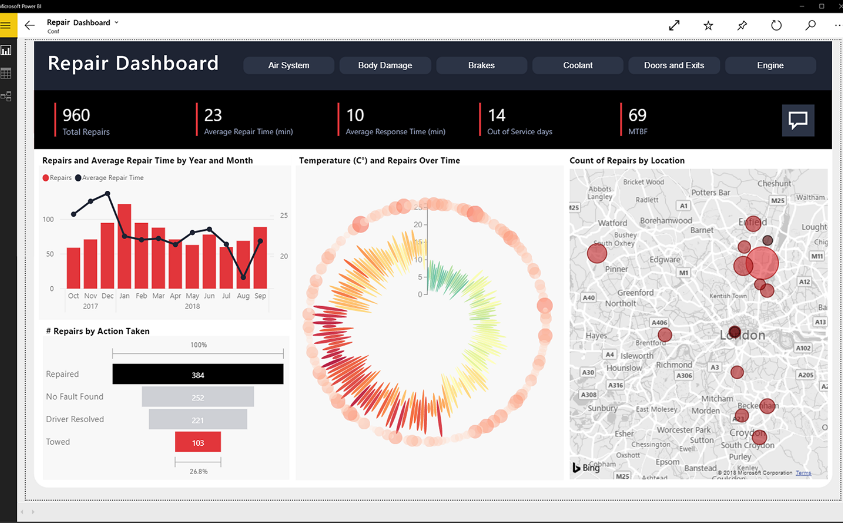The height and width of the screenshot is (523, 843).
Task: Pin the report using pin icon
Action: click(x=742, y=25)
